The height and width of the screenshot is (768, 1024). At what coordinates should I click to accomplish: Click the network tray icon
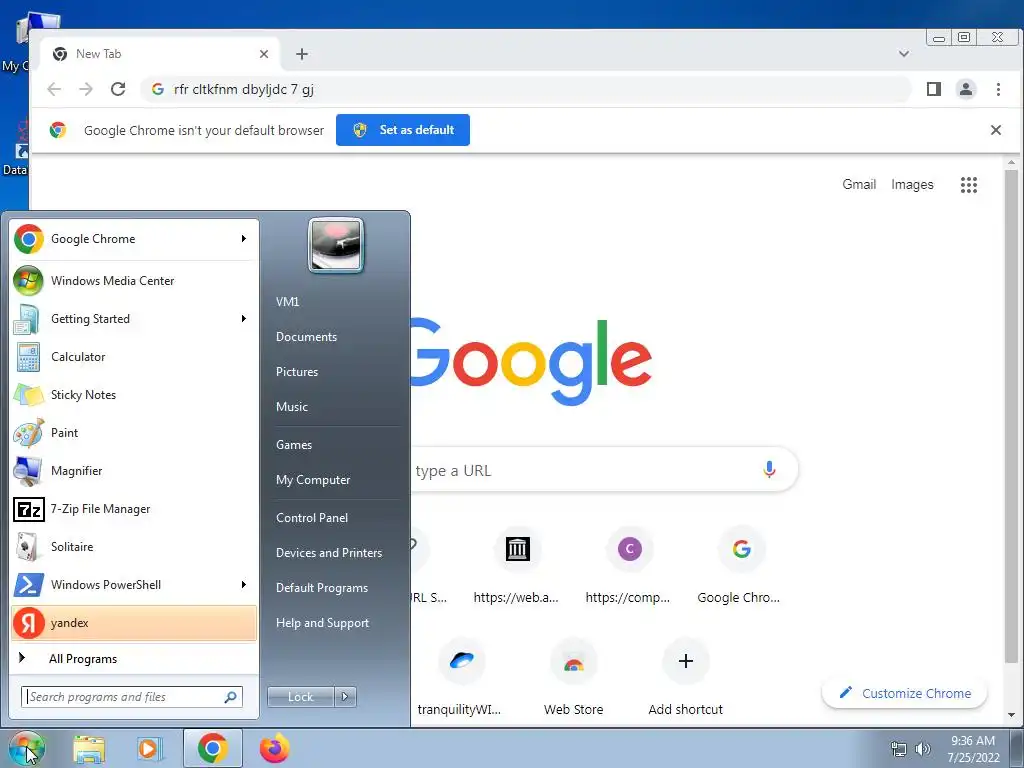pos(899,748)
